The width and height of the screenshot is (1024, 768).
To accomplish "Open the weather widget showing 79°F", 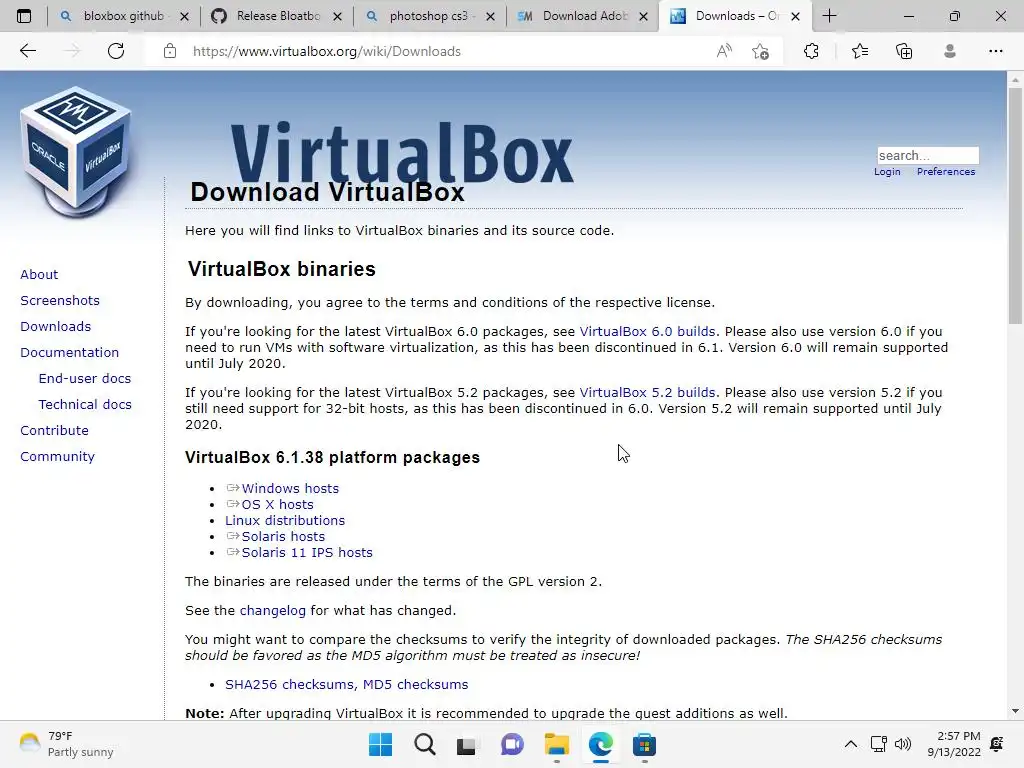I will click(x=65, y=744).
